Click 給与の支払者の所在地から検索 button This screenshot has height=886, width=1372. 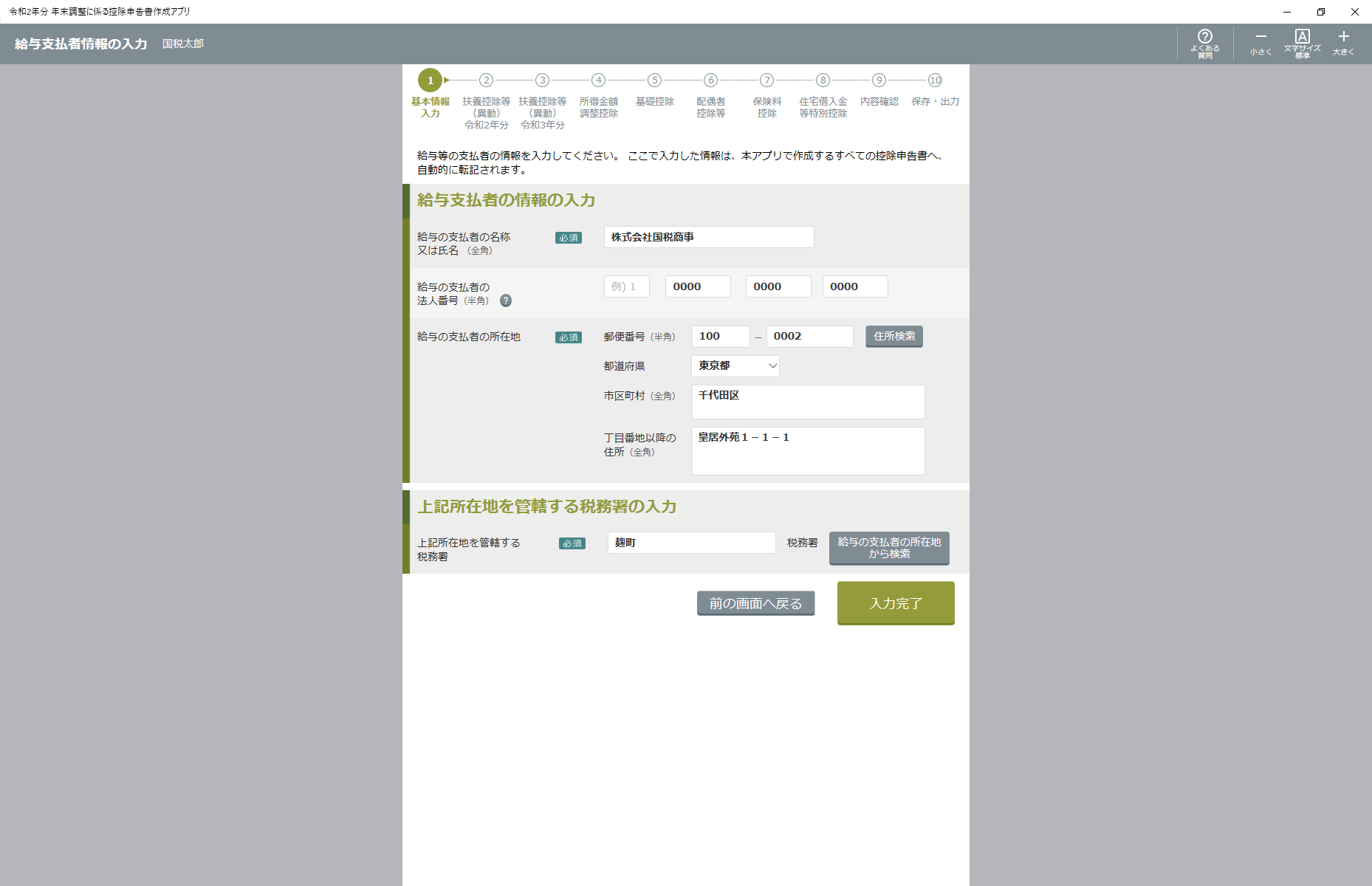click(889, 548)
